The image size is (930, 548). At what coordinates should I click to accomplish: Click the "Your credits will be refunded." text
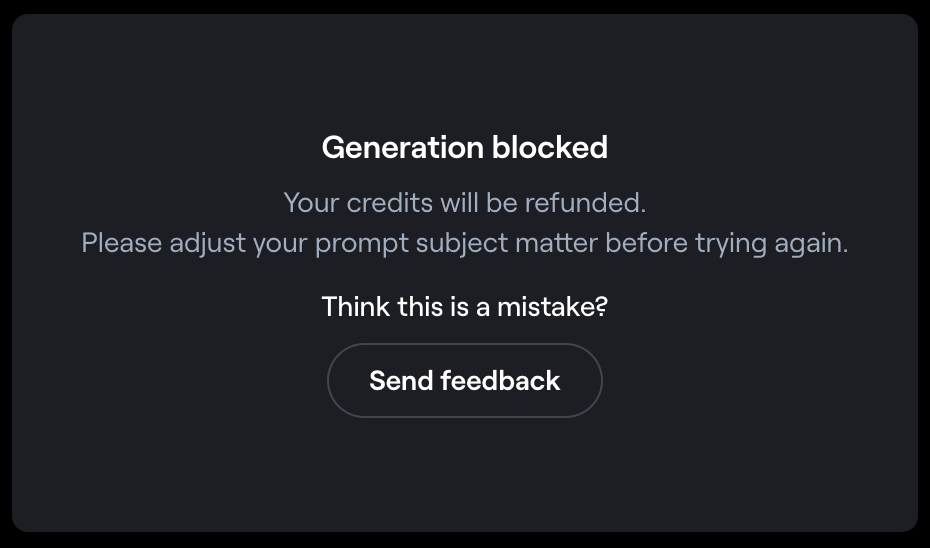tap(464, 203)
